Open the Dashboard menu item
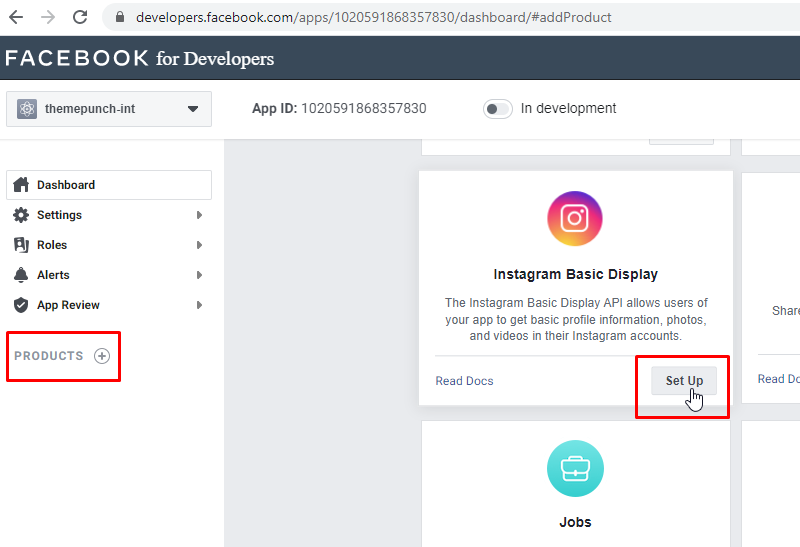Image resolution: width=800 pixels, height=547 pixels. click(109, 185)
